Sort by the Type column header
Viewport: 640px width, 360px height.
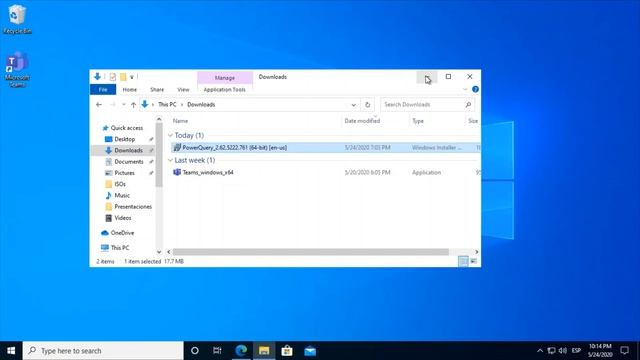(418, 121)
